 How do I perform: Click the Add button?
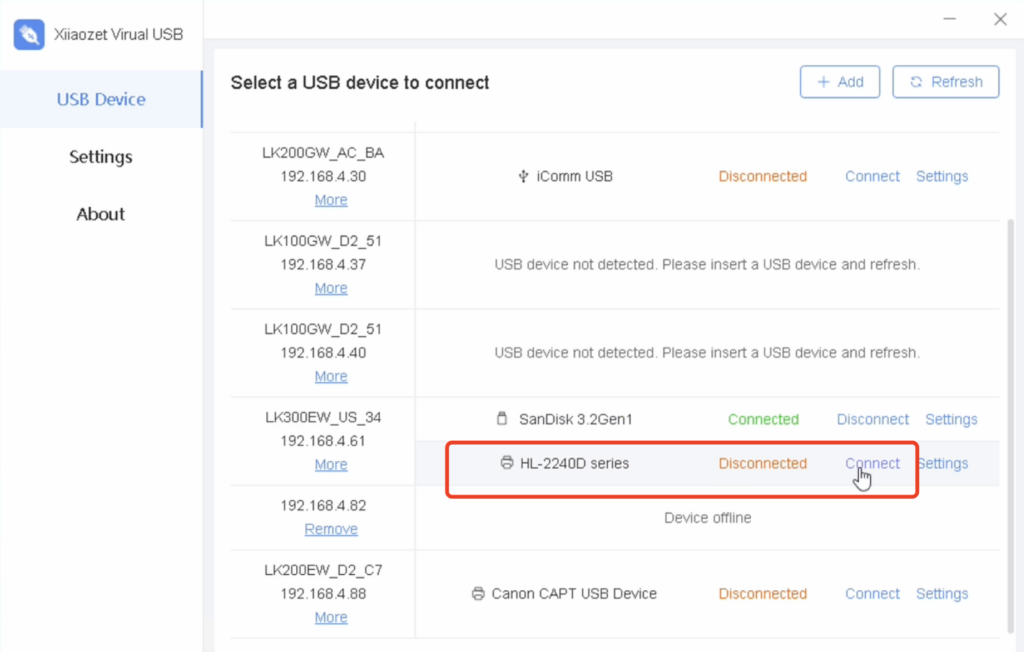pyautogui.click(x=839, y=82)
